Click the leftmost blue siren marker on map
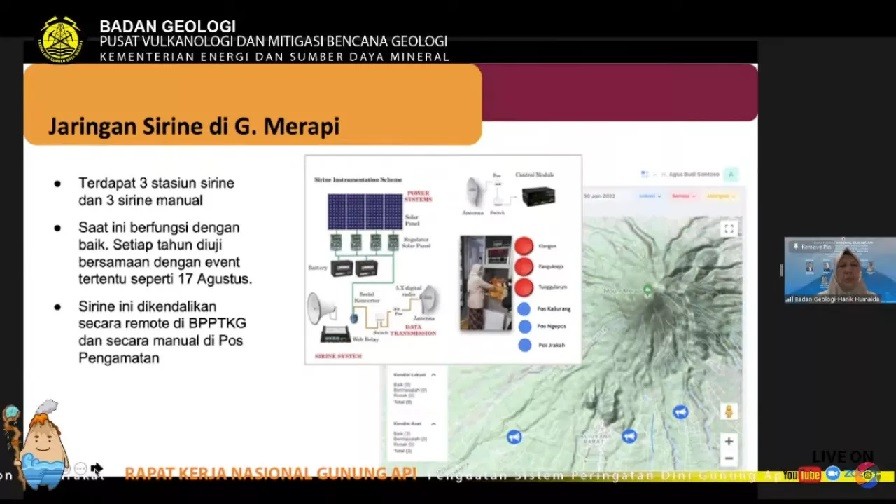The height and width of the screenshot is (504, 896). 514,437
